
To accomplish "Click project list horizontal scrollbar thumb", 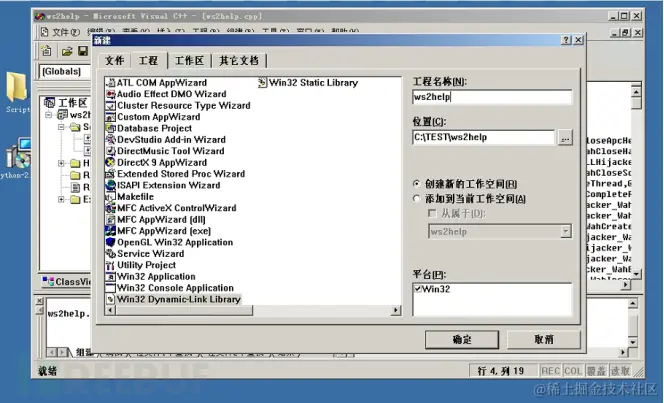I will click(x=184, y=311).
